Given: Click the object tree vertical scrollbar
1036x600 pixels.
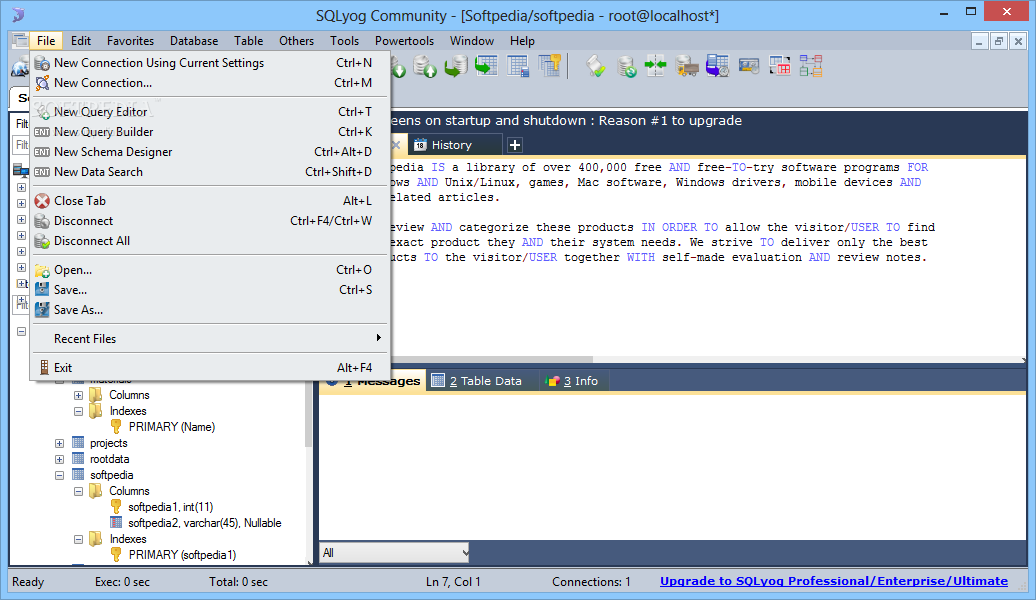Looking at the screenshot, I should click(308, 415).
